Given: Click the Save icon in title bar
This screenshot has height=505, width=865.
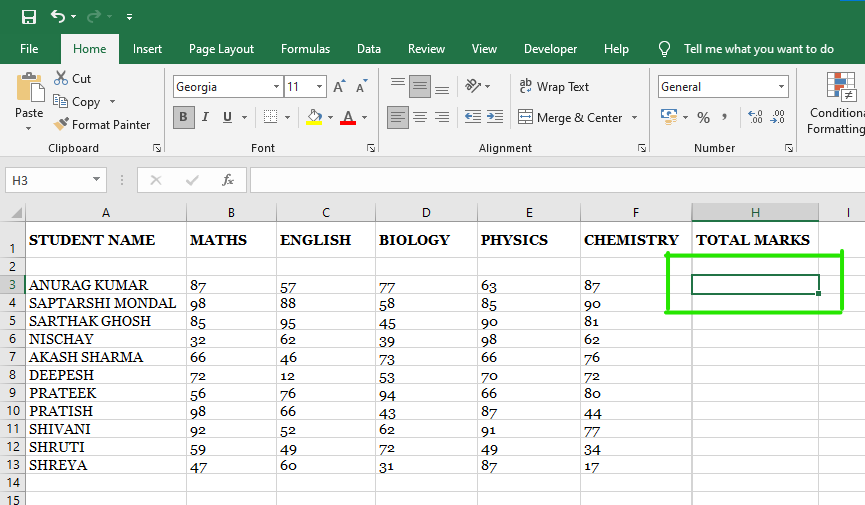Looking at the screenshot, I should point(29,17).
